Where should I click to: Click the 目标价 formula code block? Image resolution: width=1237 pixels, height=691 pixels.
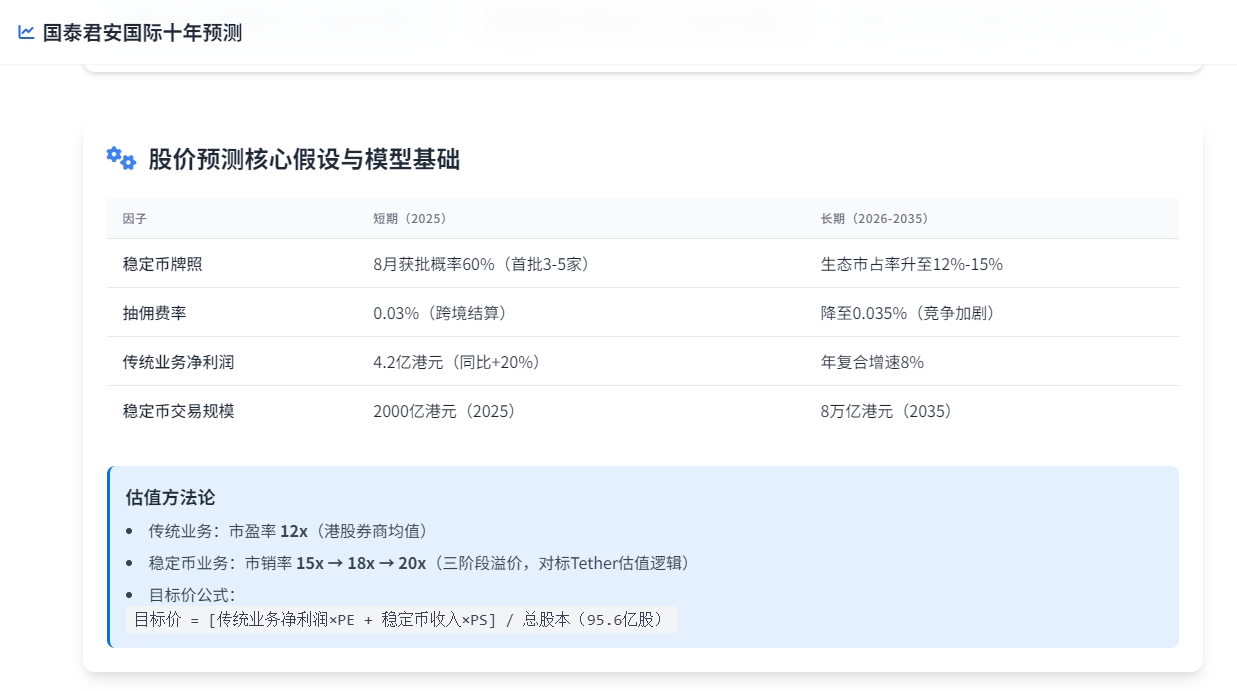[402, 619]
